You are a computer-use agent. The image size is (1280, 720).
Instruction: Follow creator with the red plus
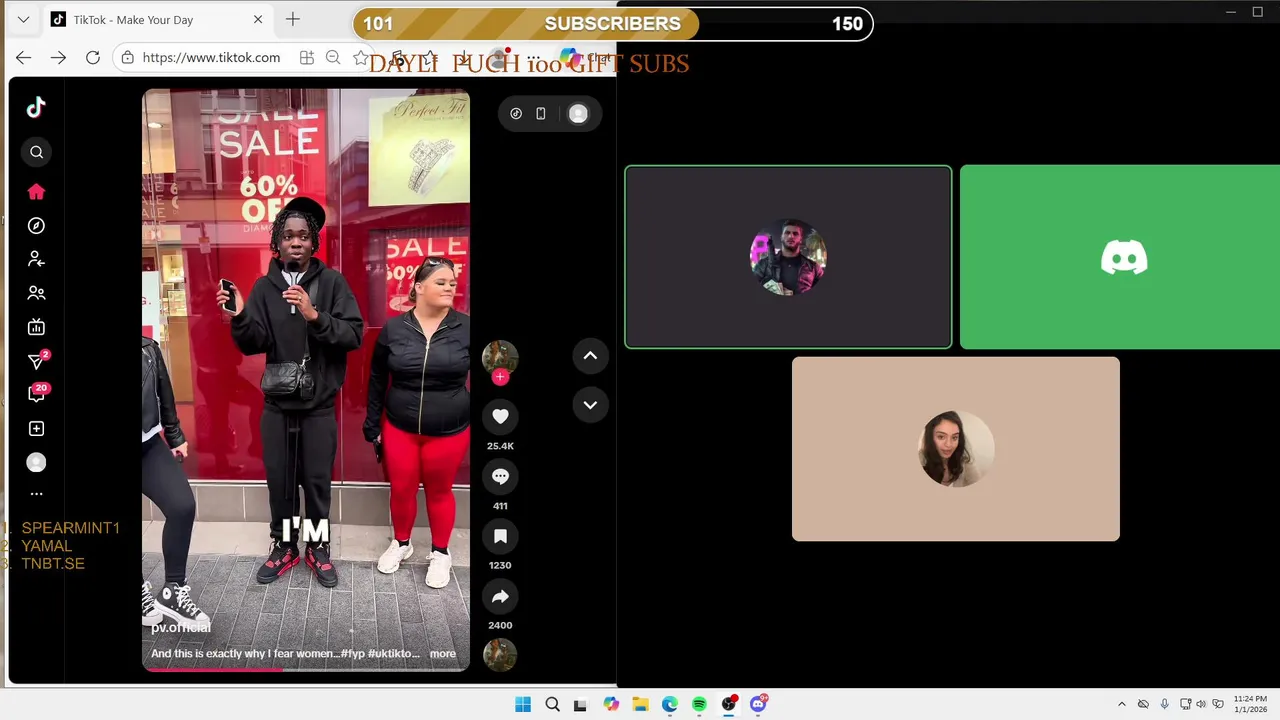click(500, 377)
